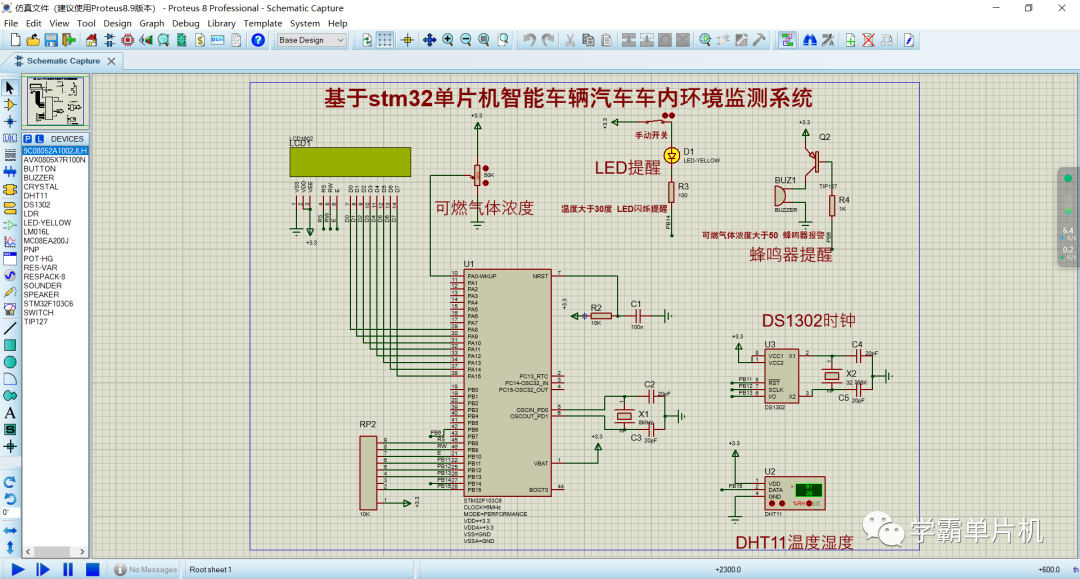Switch to Schematic Capture tab
The image size is (1080, 579).
click(x=63, y=61)
